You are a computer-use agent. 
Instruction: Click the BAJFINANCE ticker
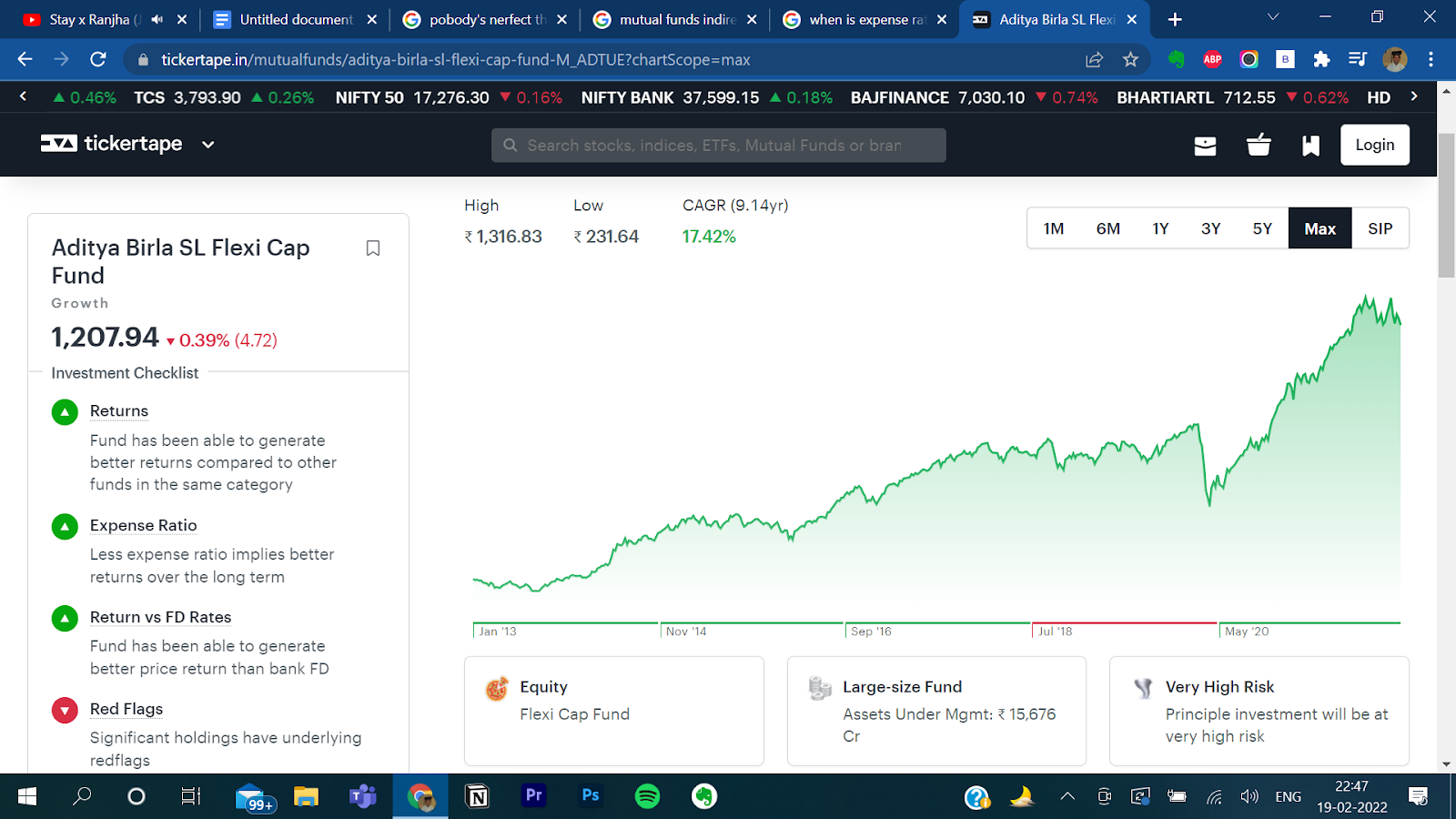pyautogui.click(x=975, y=97)
